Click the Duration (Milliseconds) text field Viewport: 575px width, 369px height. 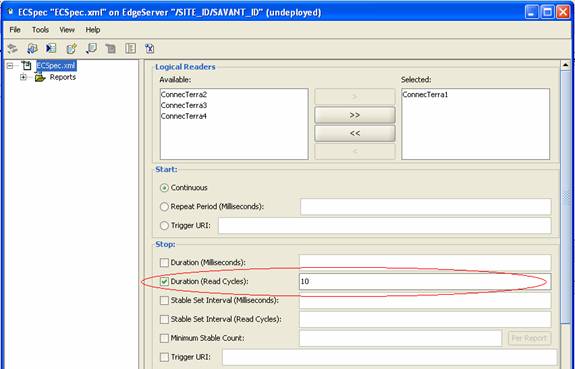[x=425, y=263]
